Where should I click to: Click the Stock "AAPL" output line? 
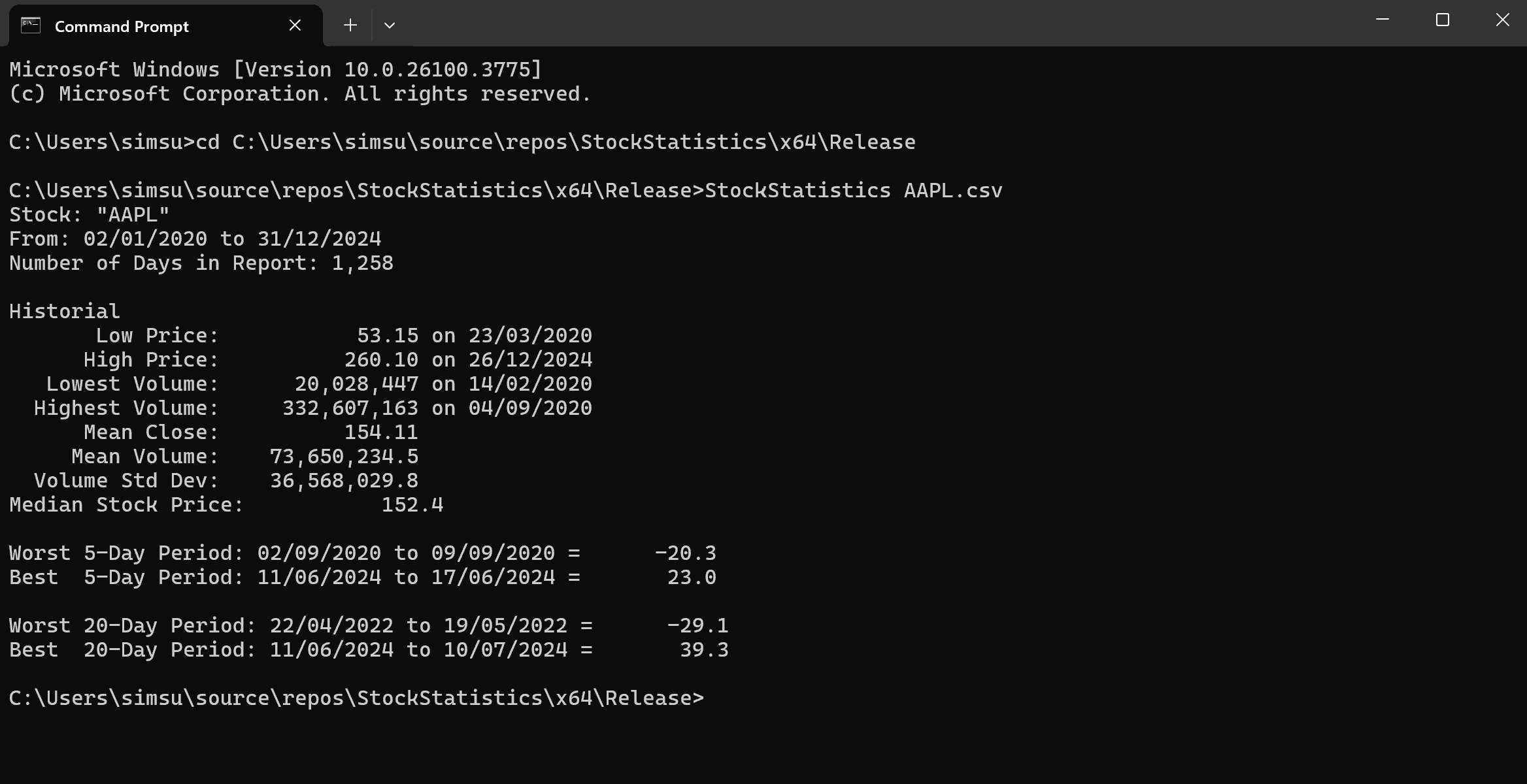90,215
